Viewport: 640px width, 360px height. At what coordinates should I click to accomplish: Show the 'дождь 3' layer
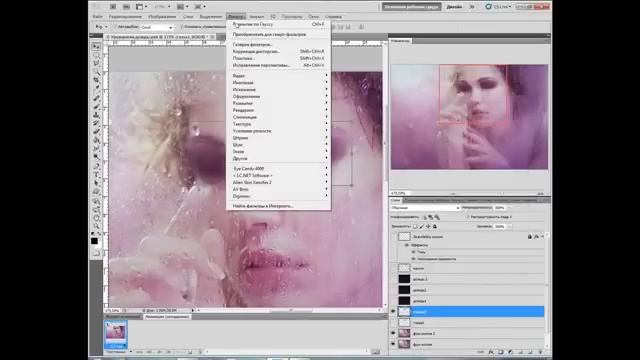(393, 279)
